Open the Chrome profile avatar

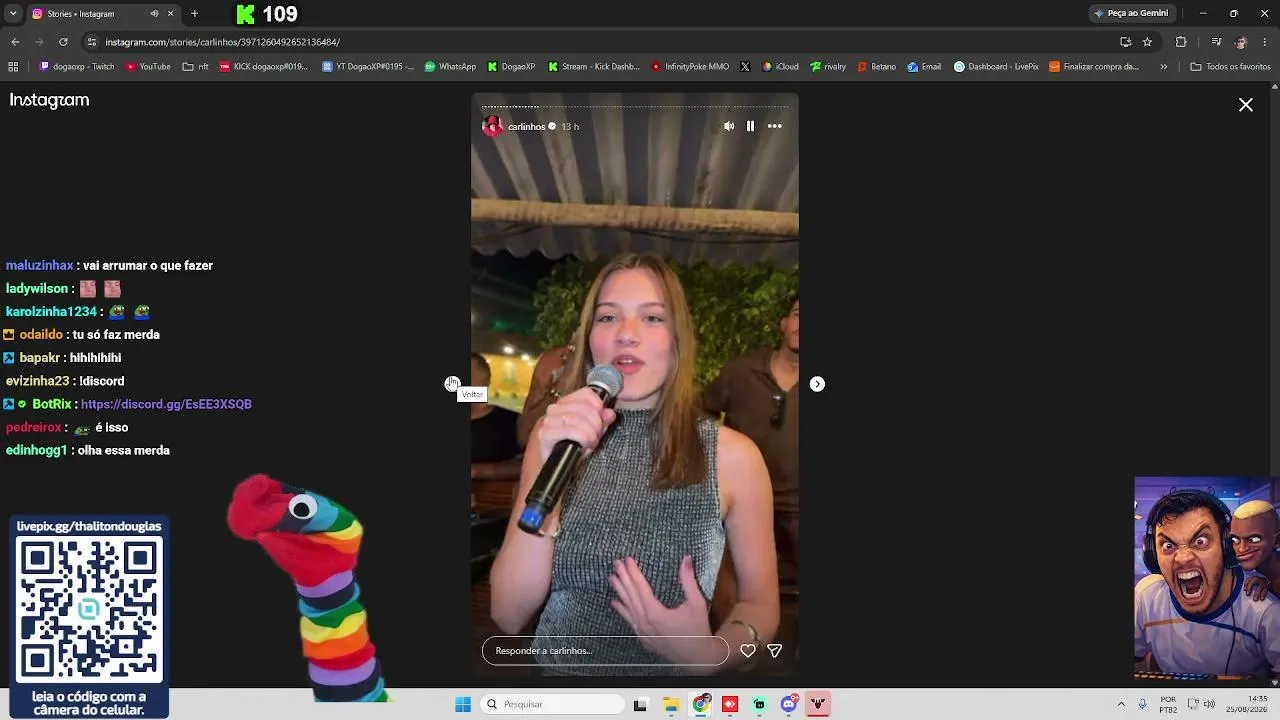tap(1241, 42)
